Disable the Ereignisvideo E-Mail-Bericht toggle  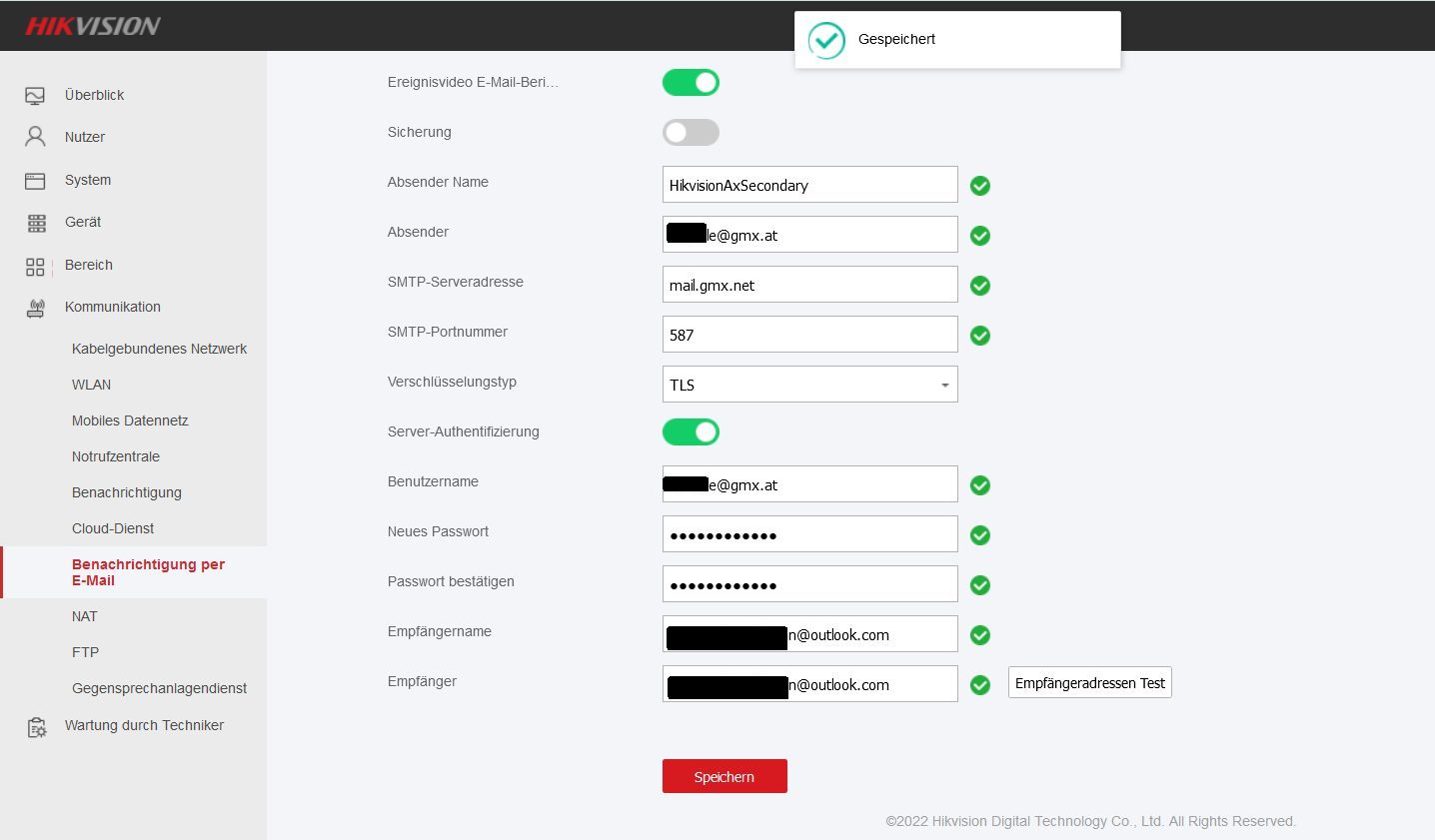pyautogui.click(x=691, y=83)
